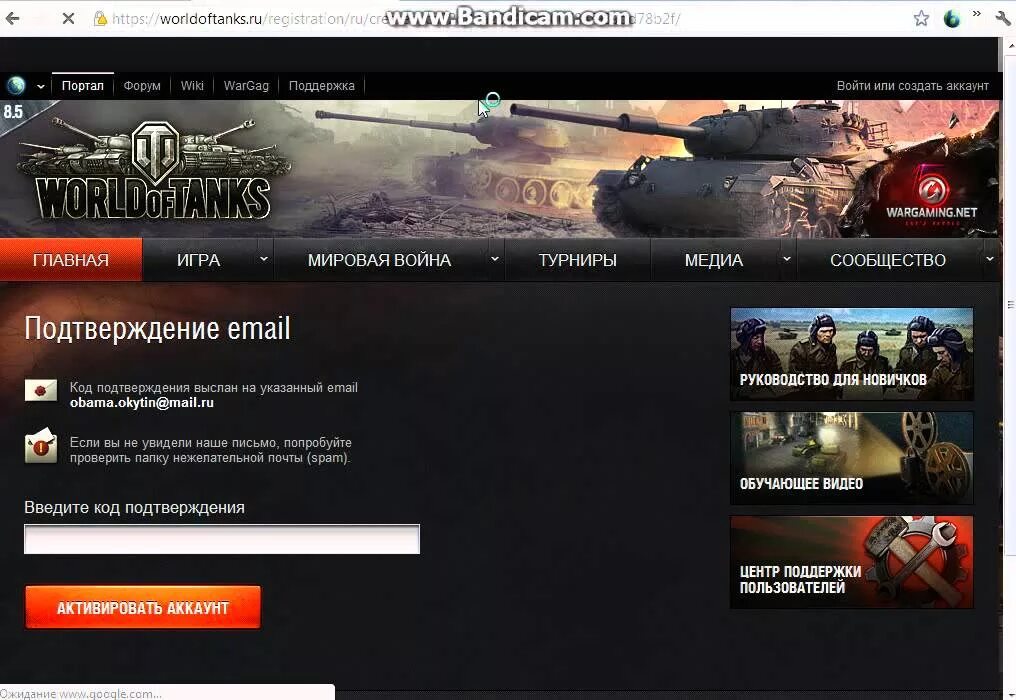Click the browser address bar URL
Image resolution: width=1016 pixels, height=700 pixels.
tap(395, 19)
